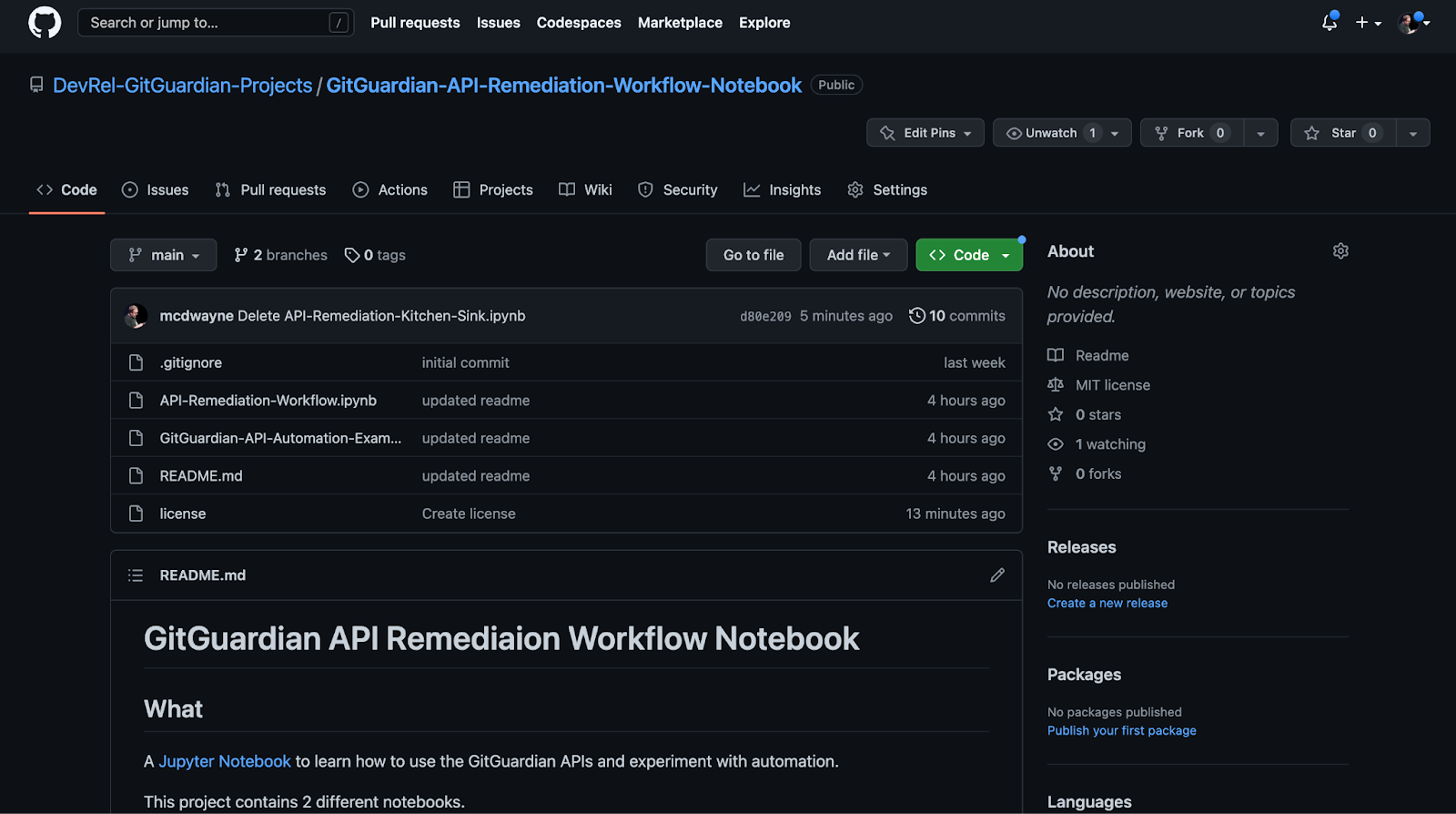Open the plus create-new menu
Image resolution: width=1456 pixels, height=814 pixels.
tap(1368, 23)
